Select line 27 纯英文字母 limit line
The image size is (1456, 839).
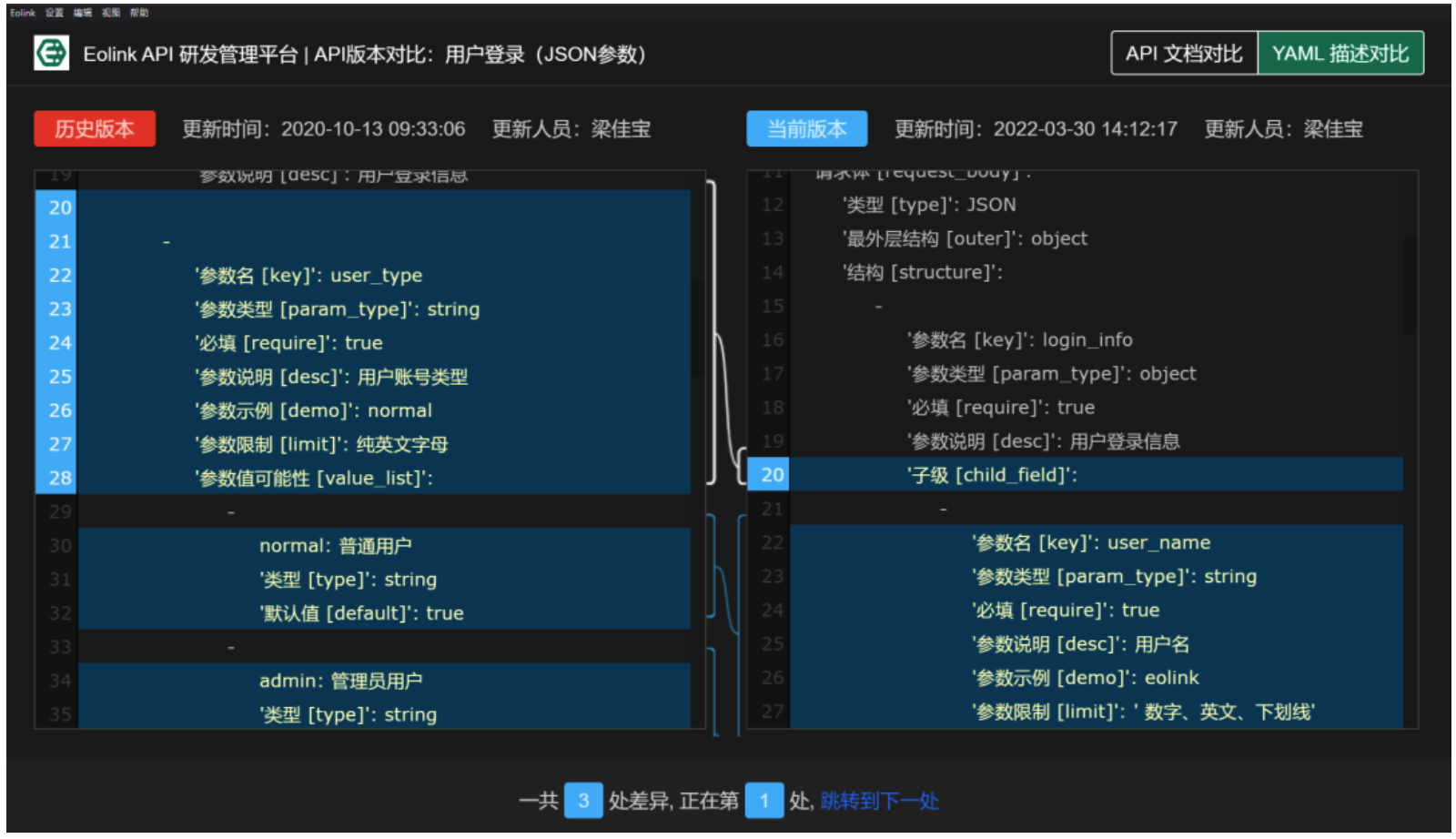point(321,444)
